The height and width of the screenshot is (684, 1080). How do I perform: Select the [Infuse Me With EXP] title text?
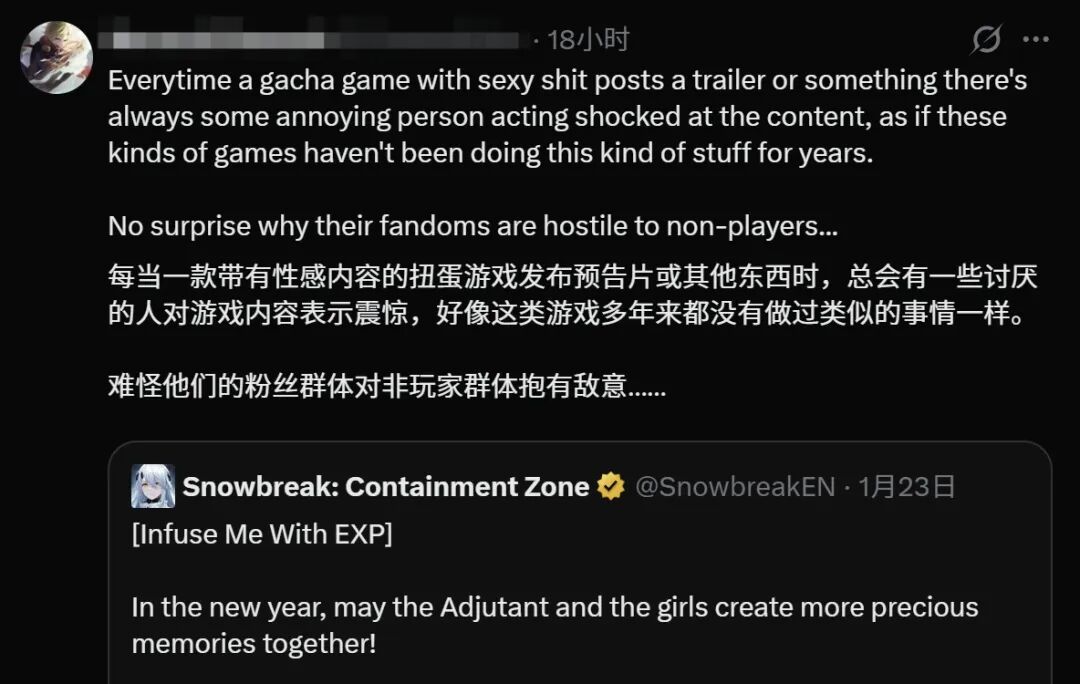tap(262, 535)
